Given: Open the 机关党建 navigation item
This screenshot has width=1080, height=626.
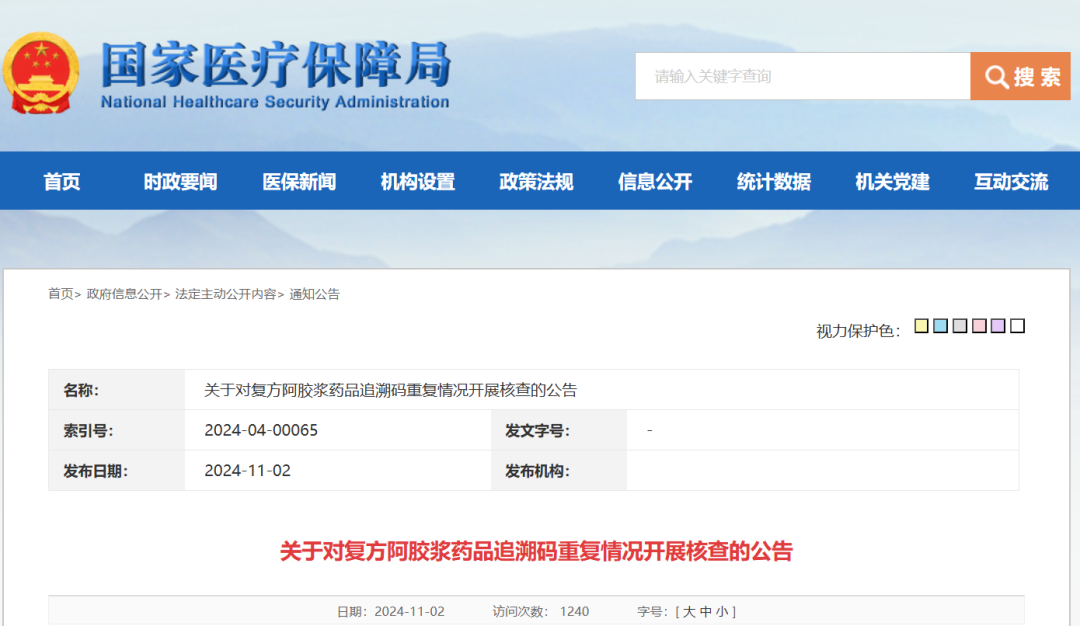Looking at the screenshot, I should tap(892, 182).
